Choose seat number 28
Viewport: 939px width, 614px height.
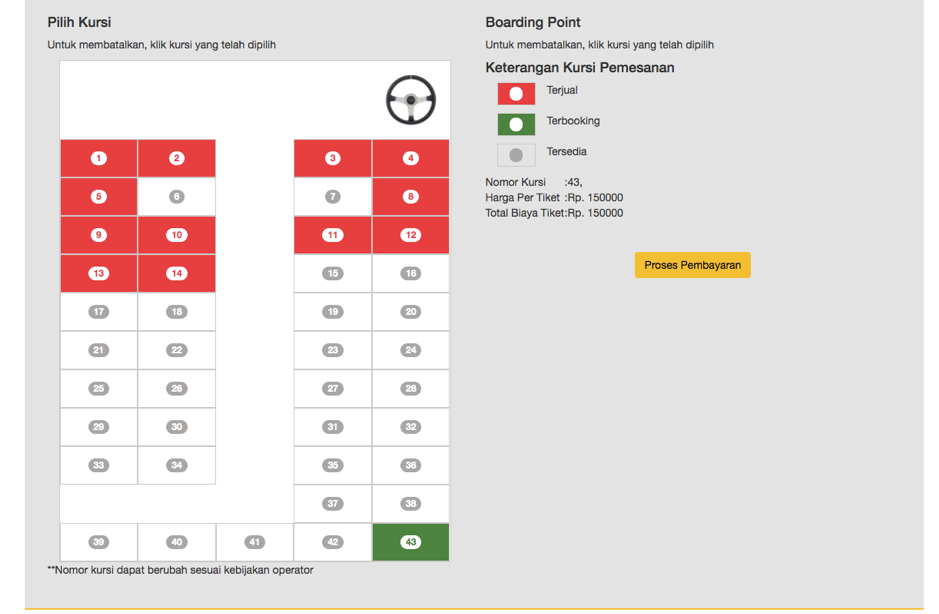(411, 388)
